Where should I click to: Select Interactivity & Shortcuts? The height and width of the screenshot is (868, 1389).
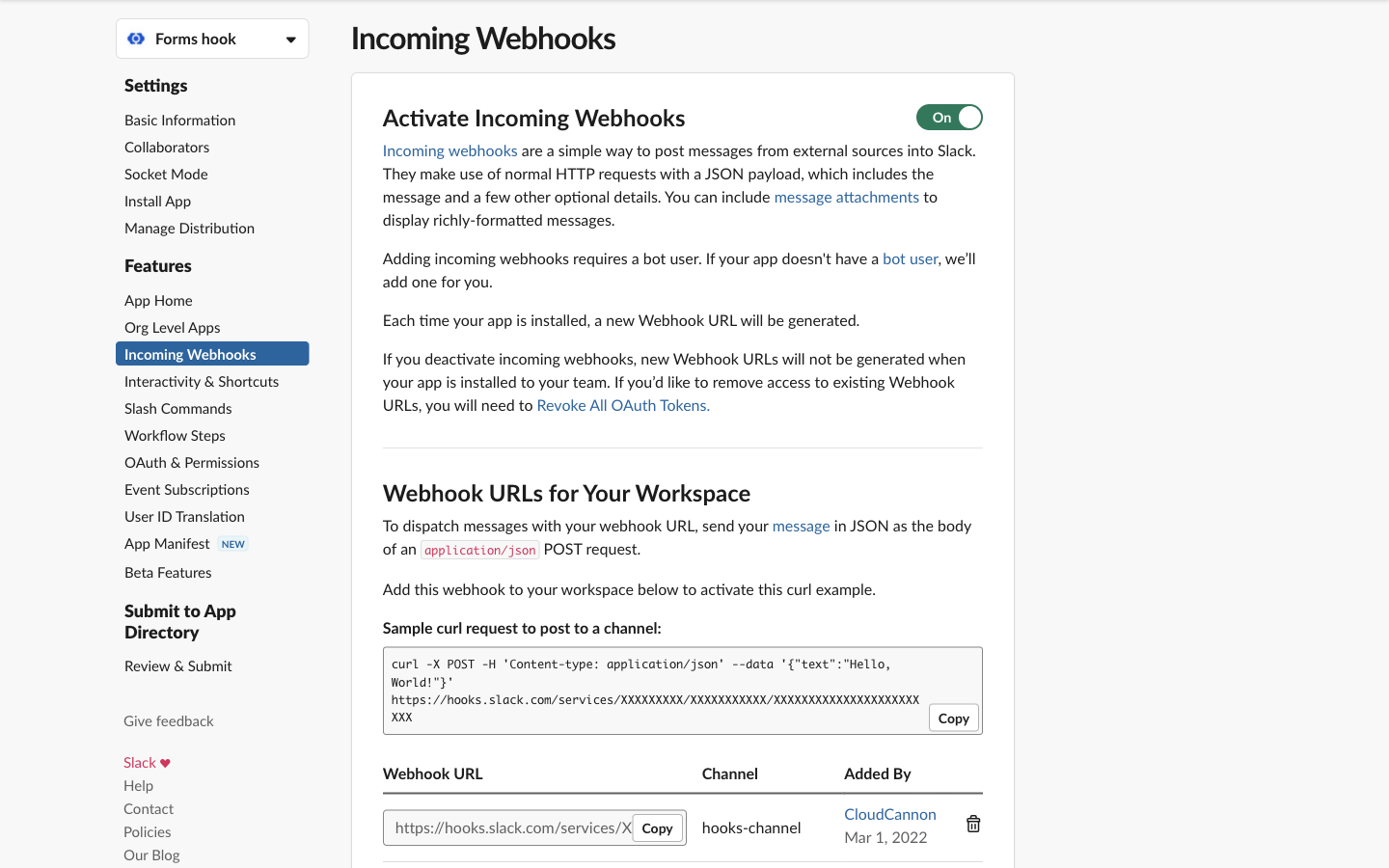(201, 381)
